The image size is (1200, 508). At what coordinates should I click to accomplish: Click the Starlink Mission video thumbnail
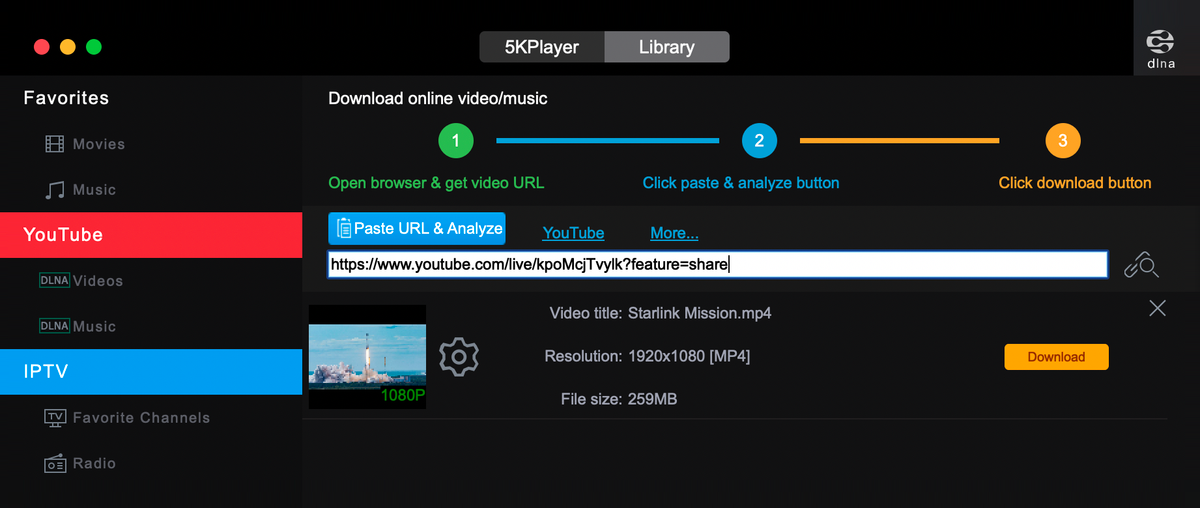click(367, 357)
